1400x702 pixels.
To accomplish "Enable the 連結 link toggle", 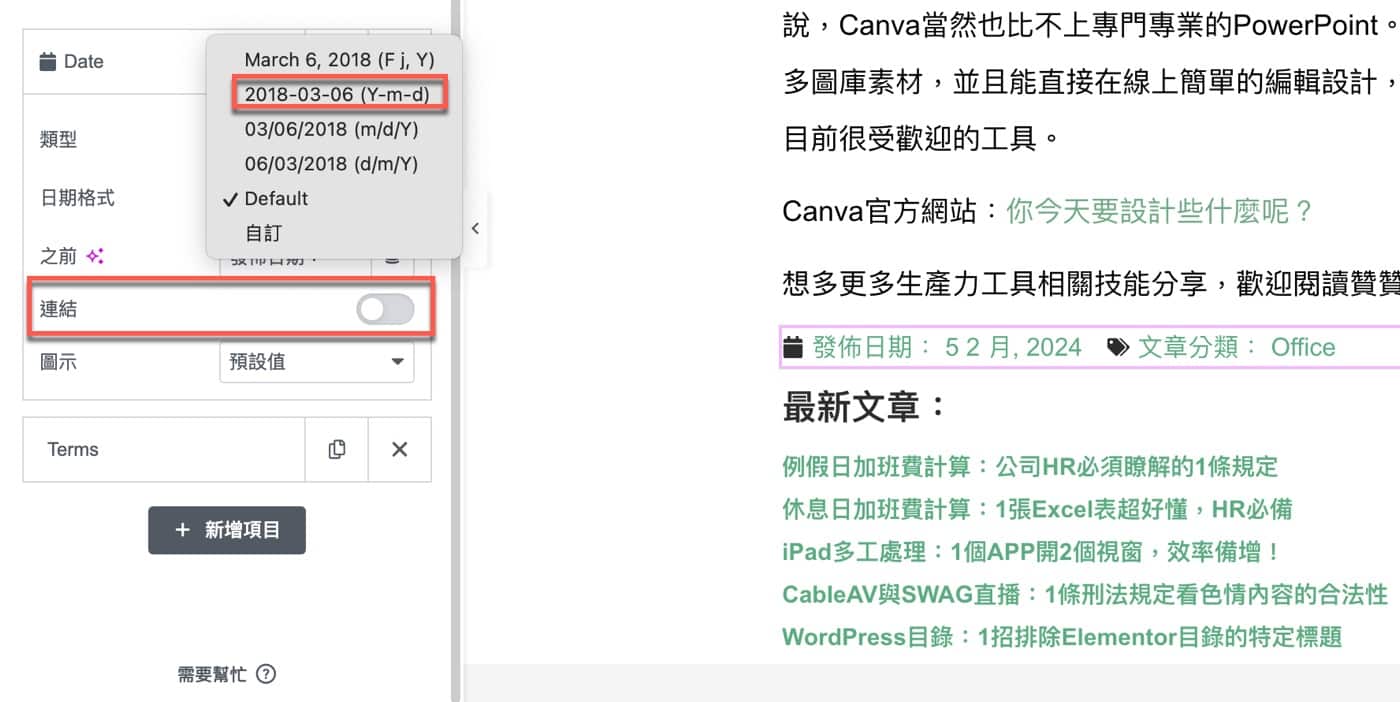I will [386, 310].
